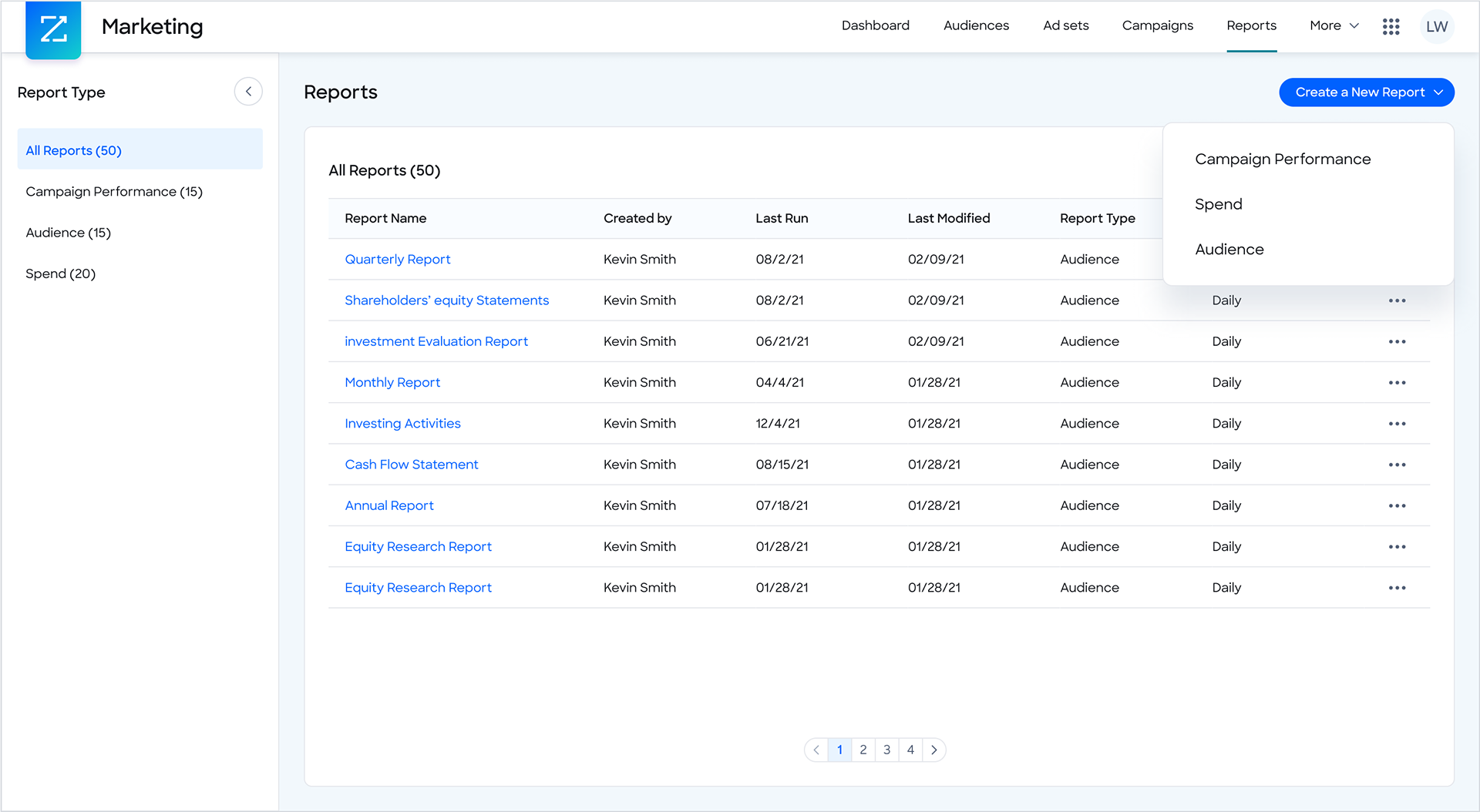Click the 08/15/21 last run date

point(782,465)
